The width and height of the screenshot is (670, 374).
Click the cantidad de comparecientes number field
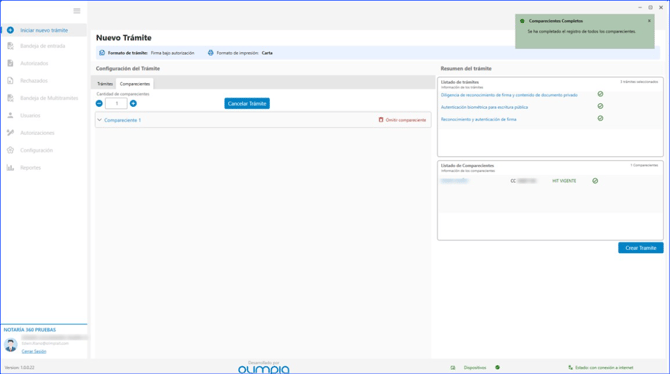(116, 103)
